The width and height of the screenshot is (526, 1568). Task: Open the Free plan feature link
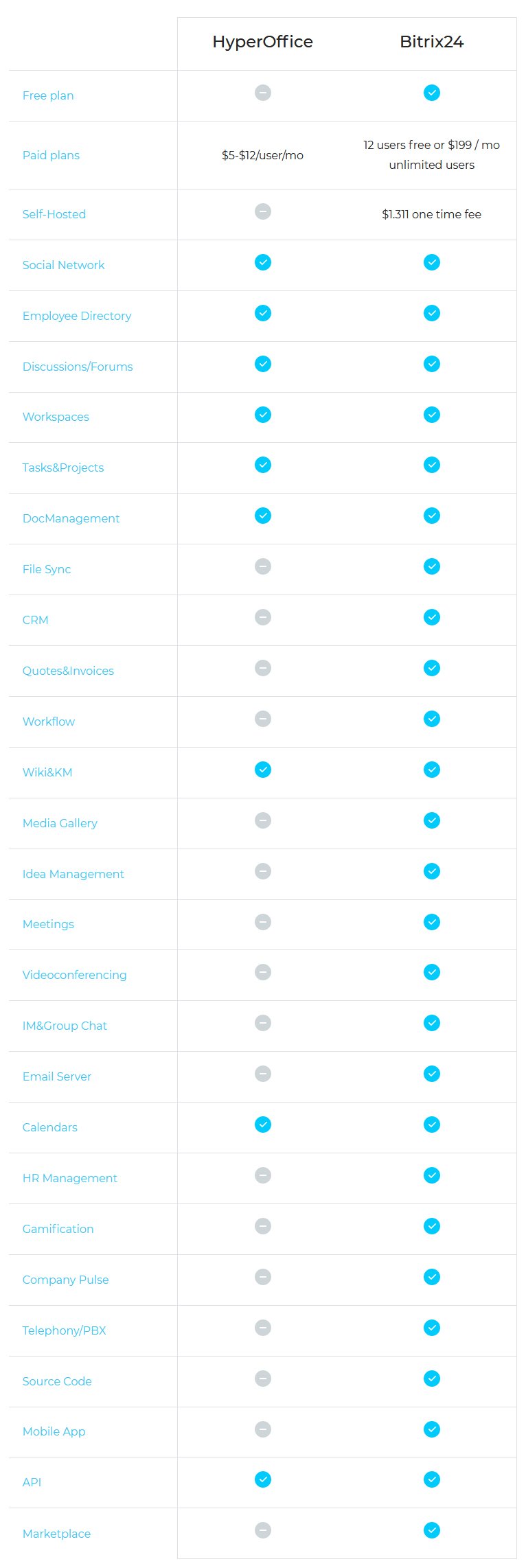click(x=48, y=95)
